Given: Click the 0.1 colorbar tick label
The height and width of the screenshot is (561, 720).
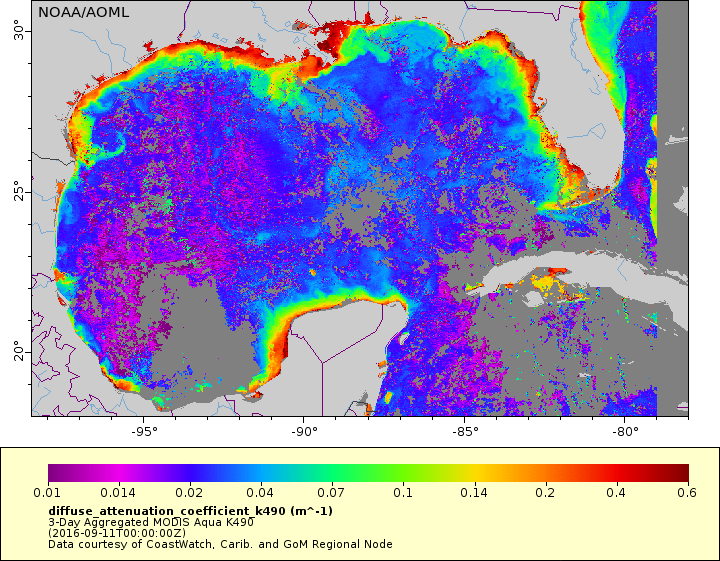Looking at the screenshot, I should [403, 493].
